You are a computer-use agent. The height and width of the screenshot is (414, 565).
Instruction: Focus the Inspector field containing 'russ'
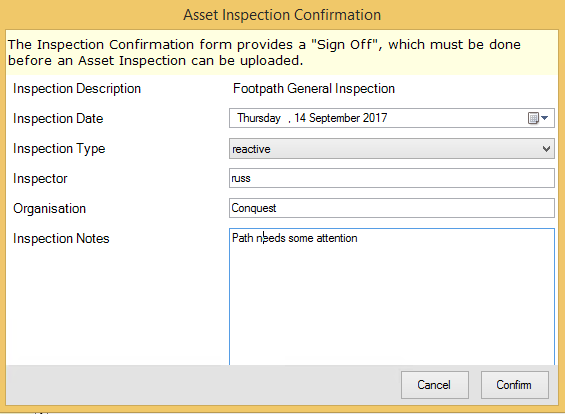(x=392, y=178)
